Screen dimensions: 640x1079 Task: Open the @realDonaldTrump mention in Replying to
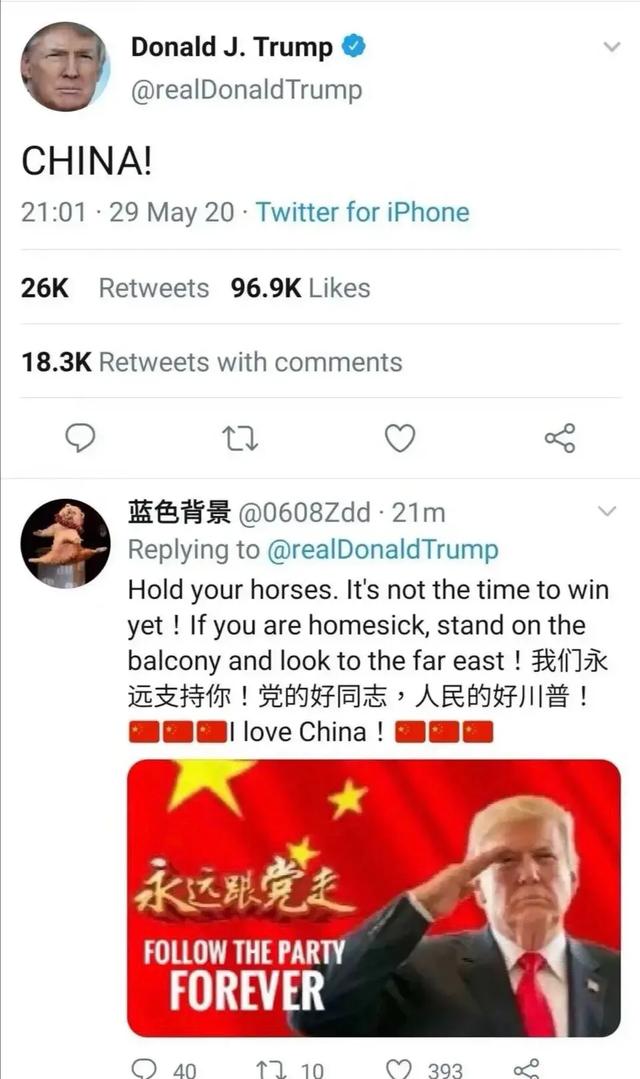coord(382,549)
